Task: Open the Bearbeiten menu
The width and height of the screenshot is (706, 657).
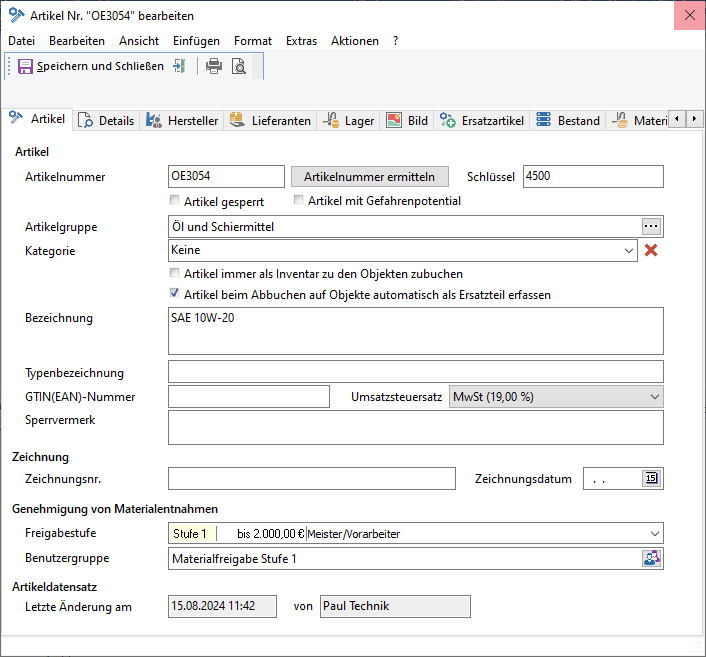Action: click(x=77, y=41)
